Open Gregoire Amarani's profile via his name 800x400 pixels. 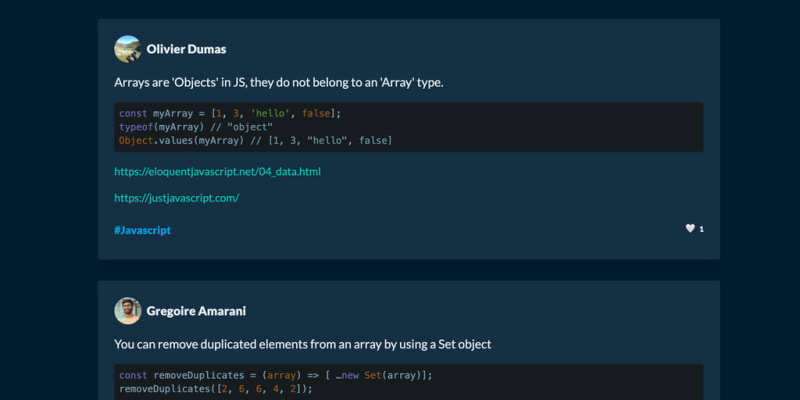(196, 311)
